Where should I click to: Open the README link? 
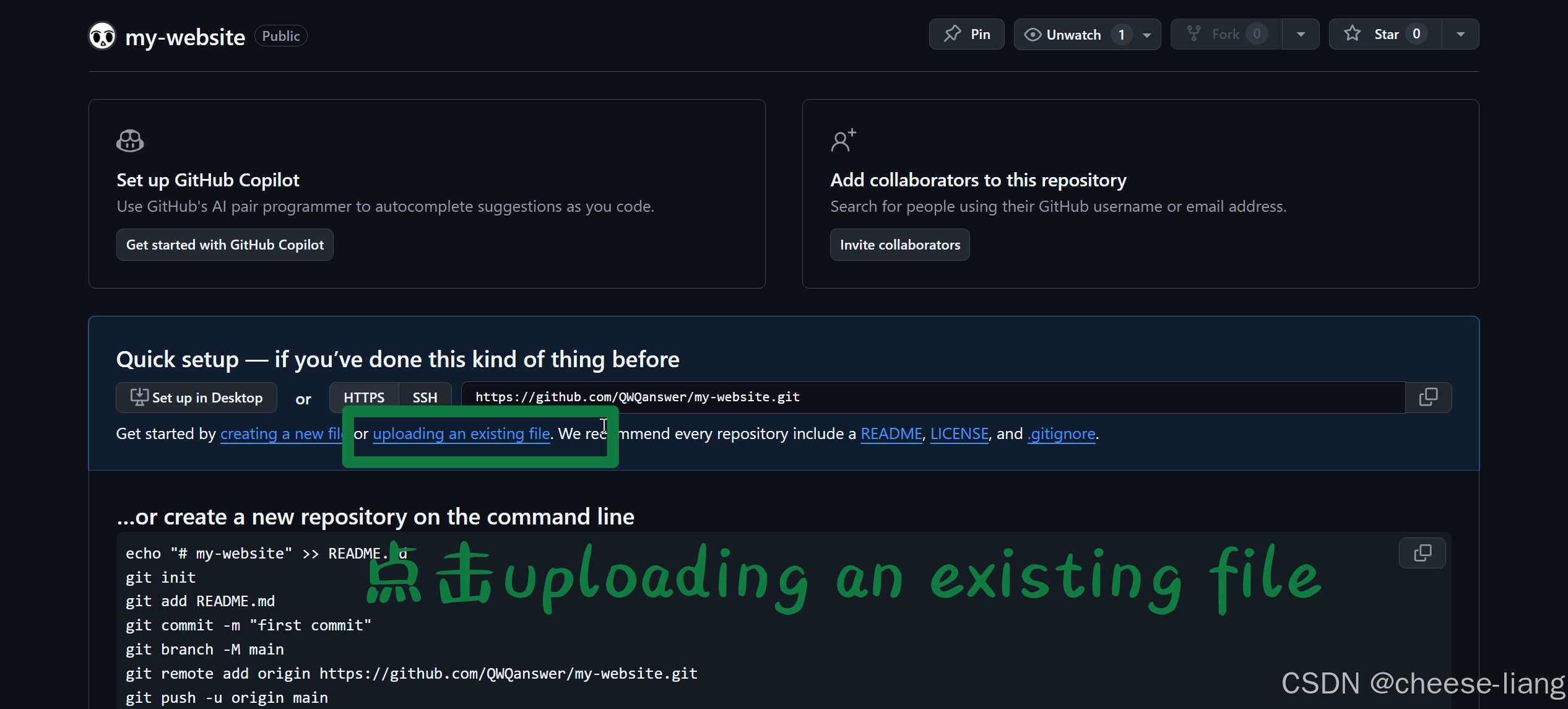tap(891, 433)
